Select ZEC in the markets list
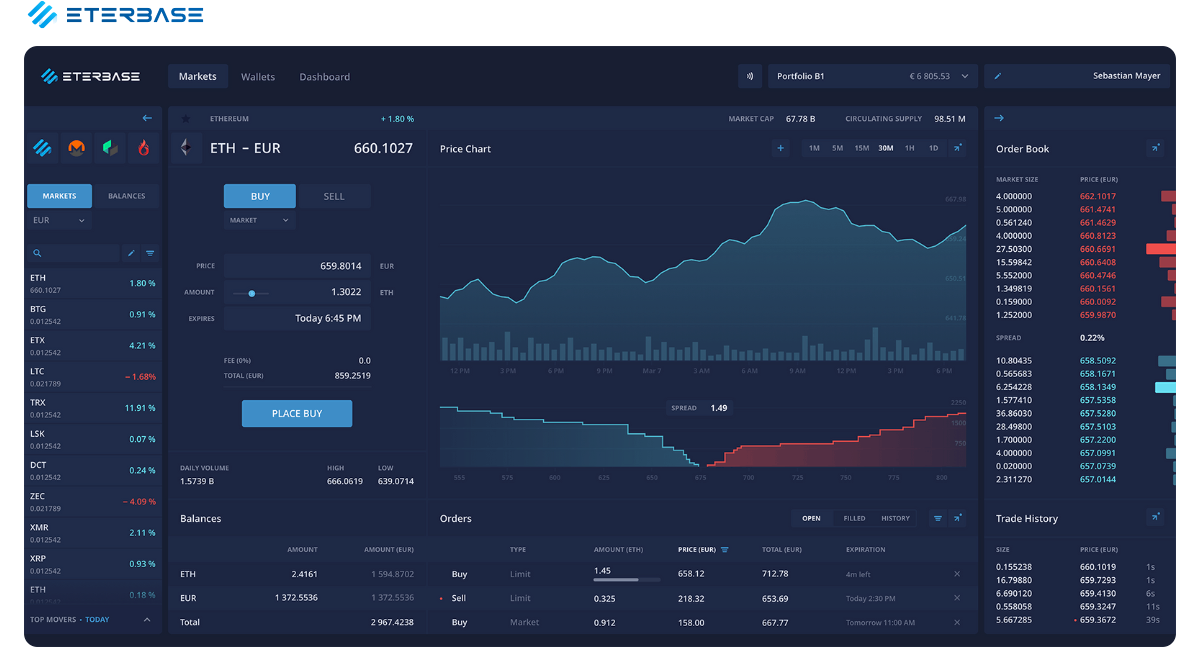The image size is (1201, 664). click(x=93, y=502)
